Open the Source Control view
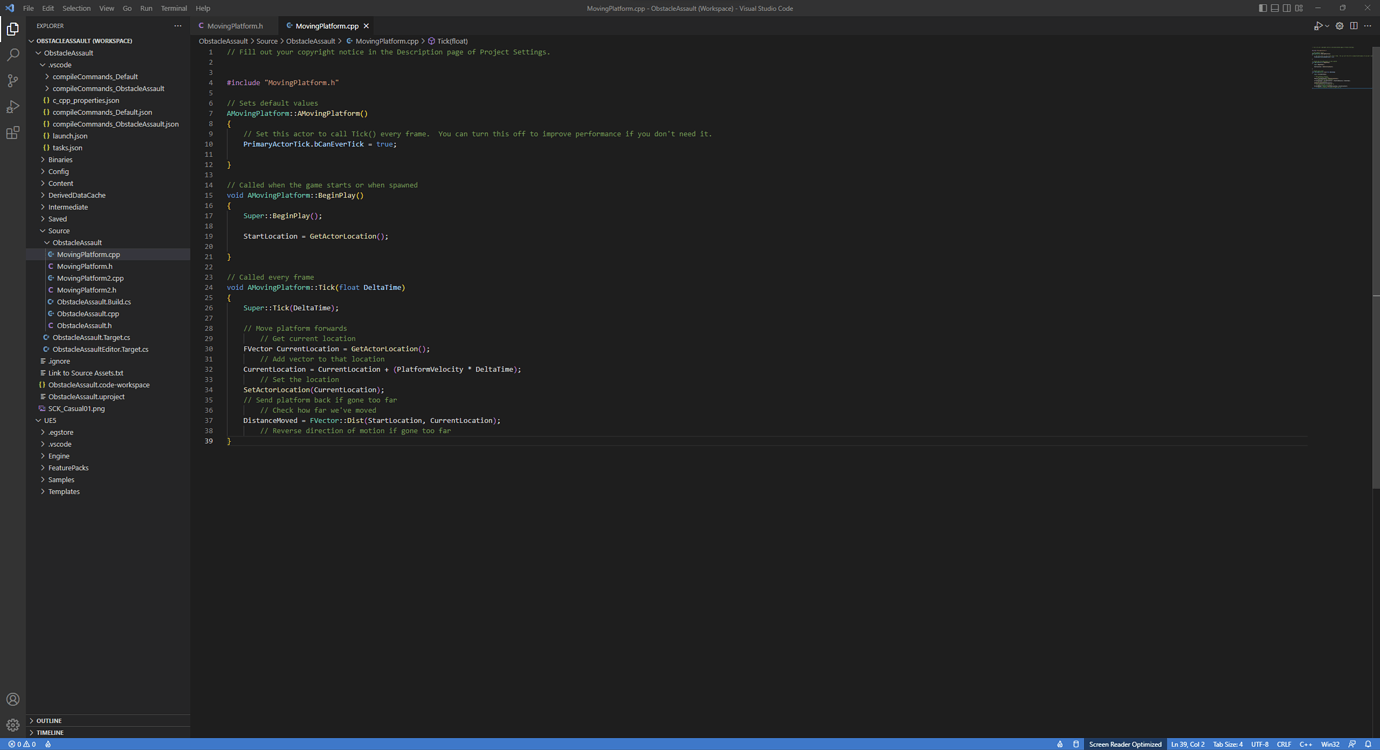 coord(13,80)
